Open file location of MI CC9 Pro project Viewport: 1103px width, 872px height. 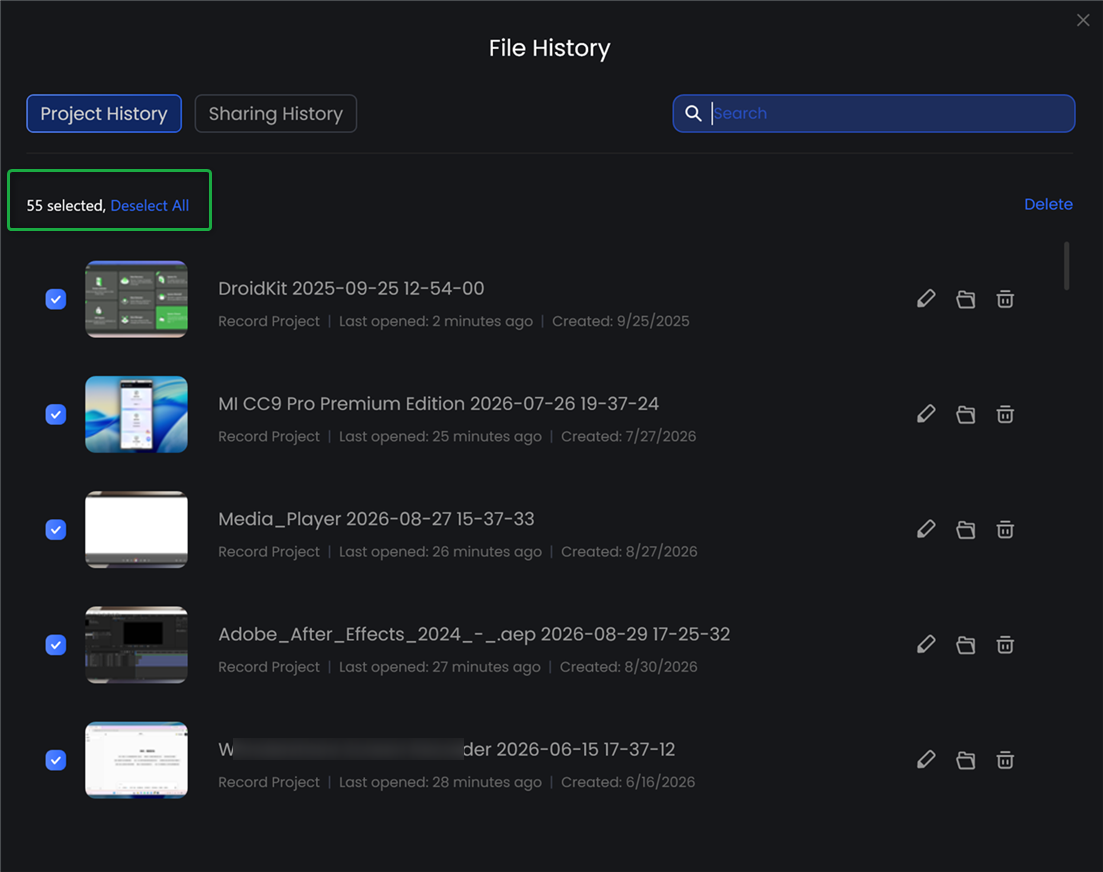point(966,414)
